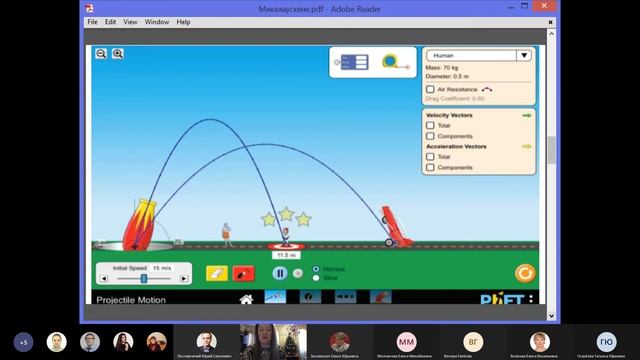Pause the simulation

click(x=280, y=273)
